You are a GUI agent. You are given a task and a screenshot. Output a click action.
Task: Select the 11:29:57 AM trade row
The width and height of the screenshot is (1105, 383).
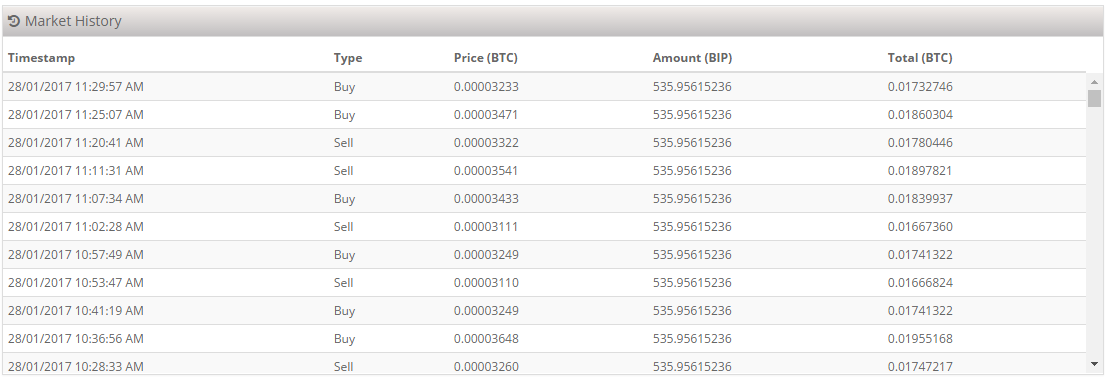click(544, 87)
